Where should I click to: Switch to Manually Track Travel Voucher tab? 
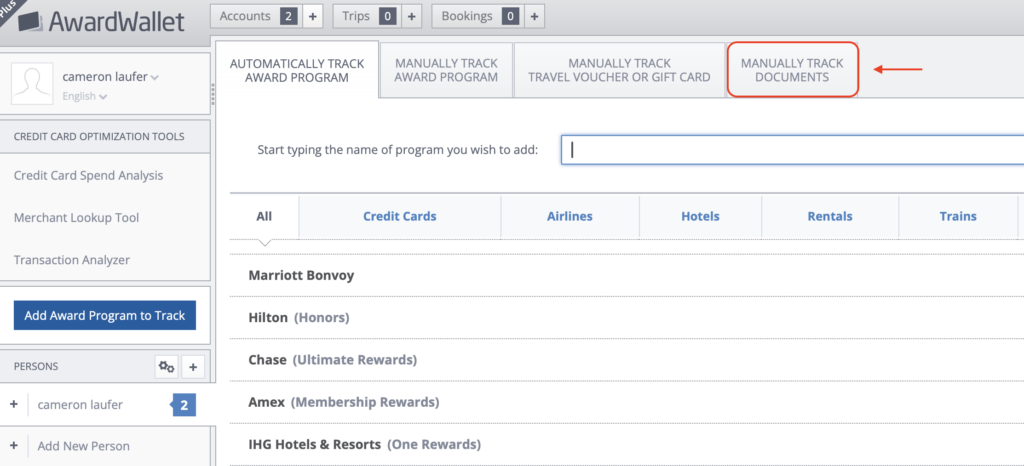(x=619, y=70)
